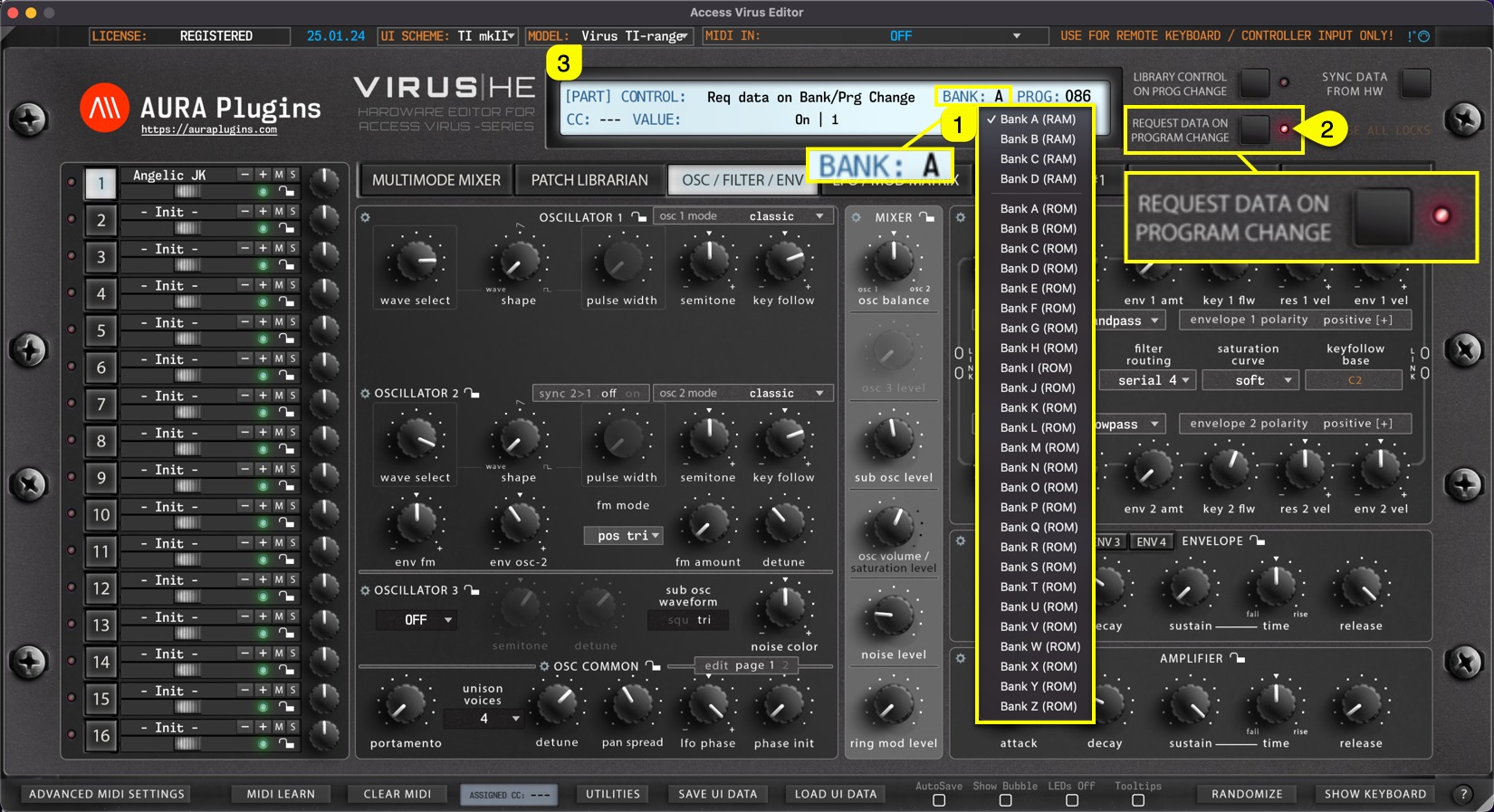
Task: Toggle the AutoSave checkbox
Action: pyautogui.click(x=939, y=800)
